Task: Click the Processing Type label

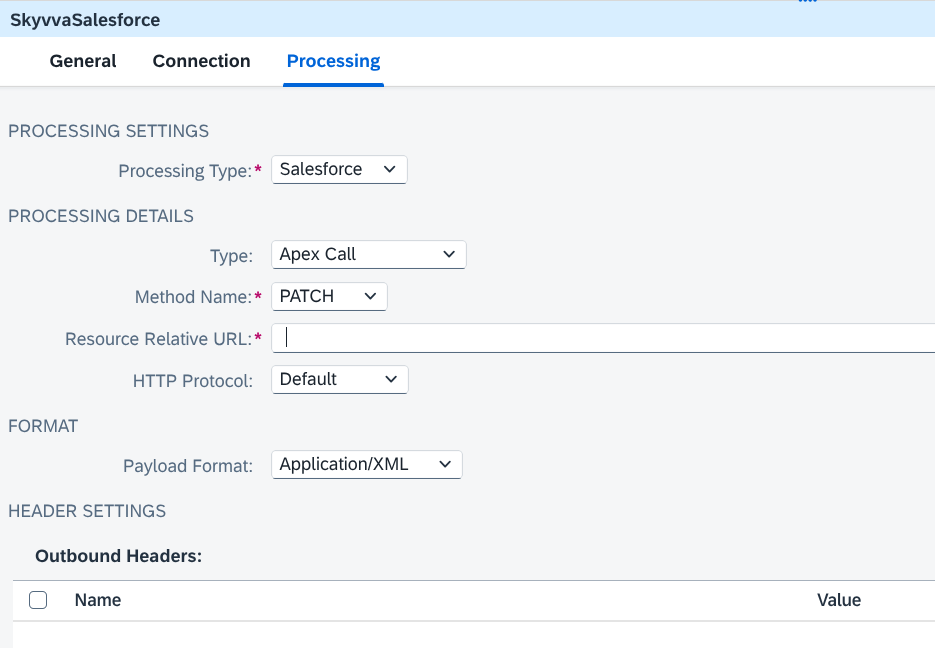Action: tap(185, 171)
